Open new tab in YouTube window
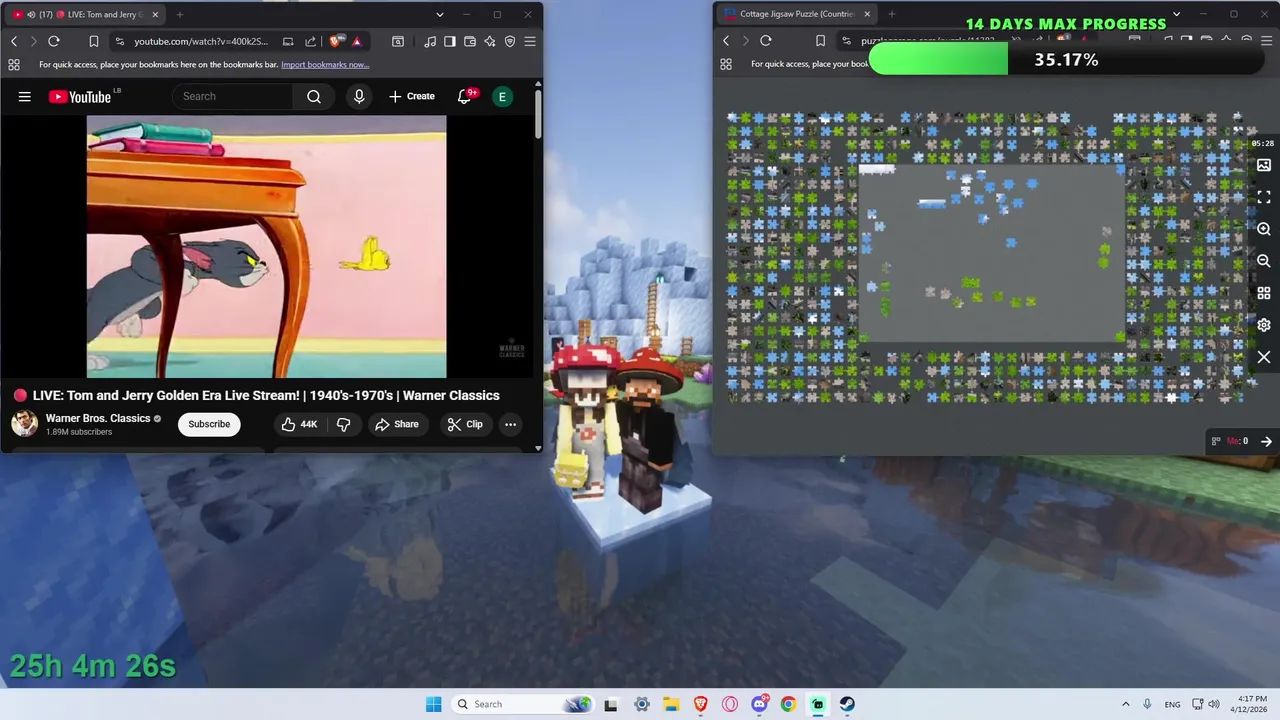This screenshot has width=1280, height=720. pos(180,14)
